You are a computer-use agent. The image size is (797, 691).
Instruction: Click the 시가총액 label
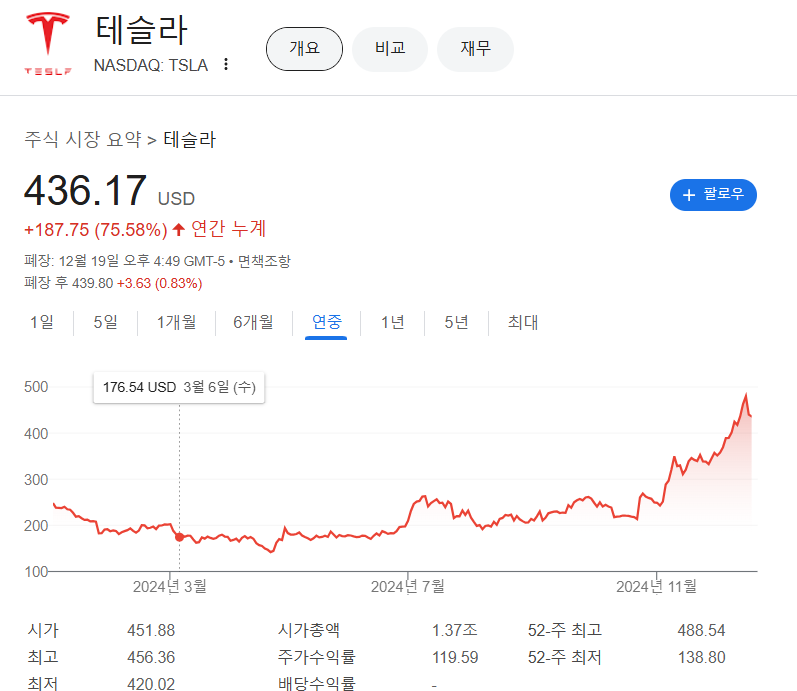pyautogui.click(x=309, y=630)
